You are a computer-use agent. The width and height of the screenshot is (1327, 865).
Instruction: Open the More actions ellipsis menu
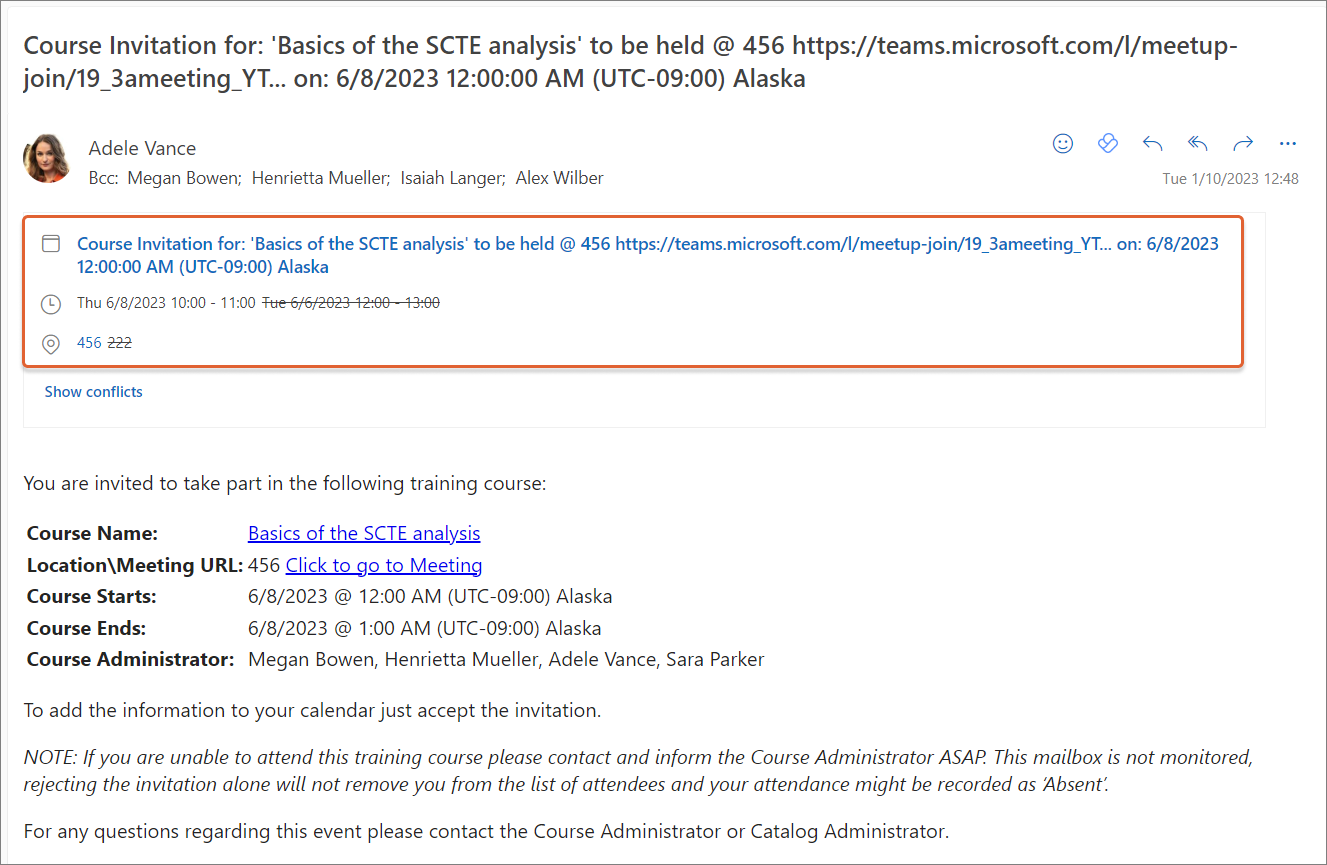pyautogui.click(x=1288, y=144)
